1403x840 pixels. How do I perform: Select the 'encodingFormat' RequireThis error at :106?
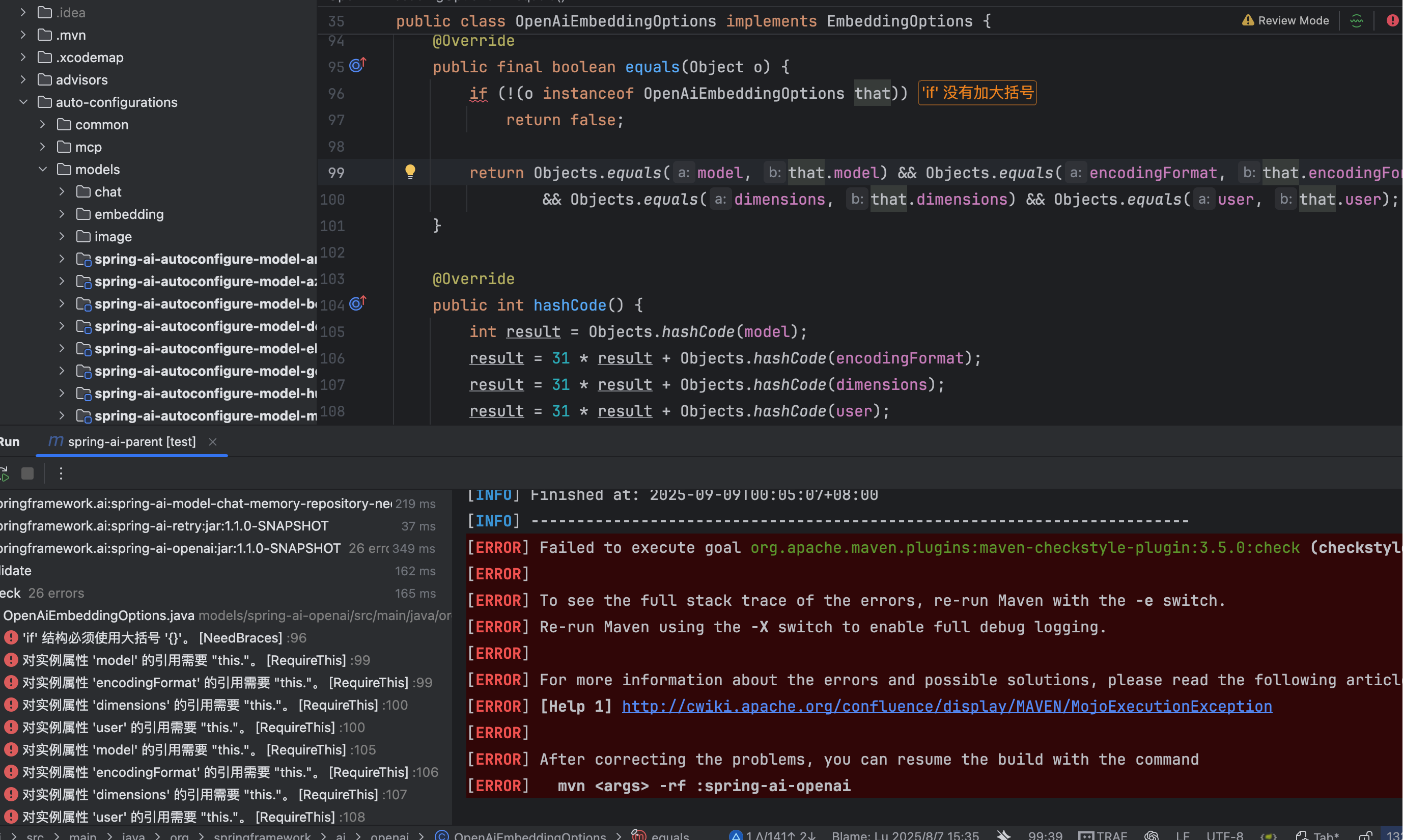tap(226, 772)
